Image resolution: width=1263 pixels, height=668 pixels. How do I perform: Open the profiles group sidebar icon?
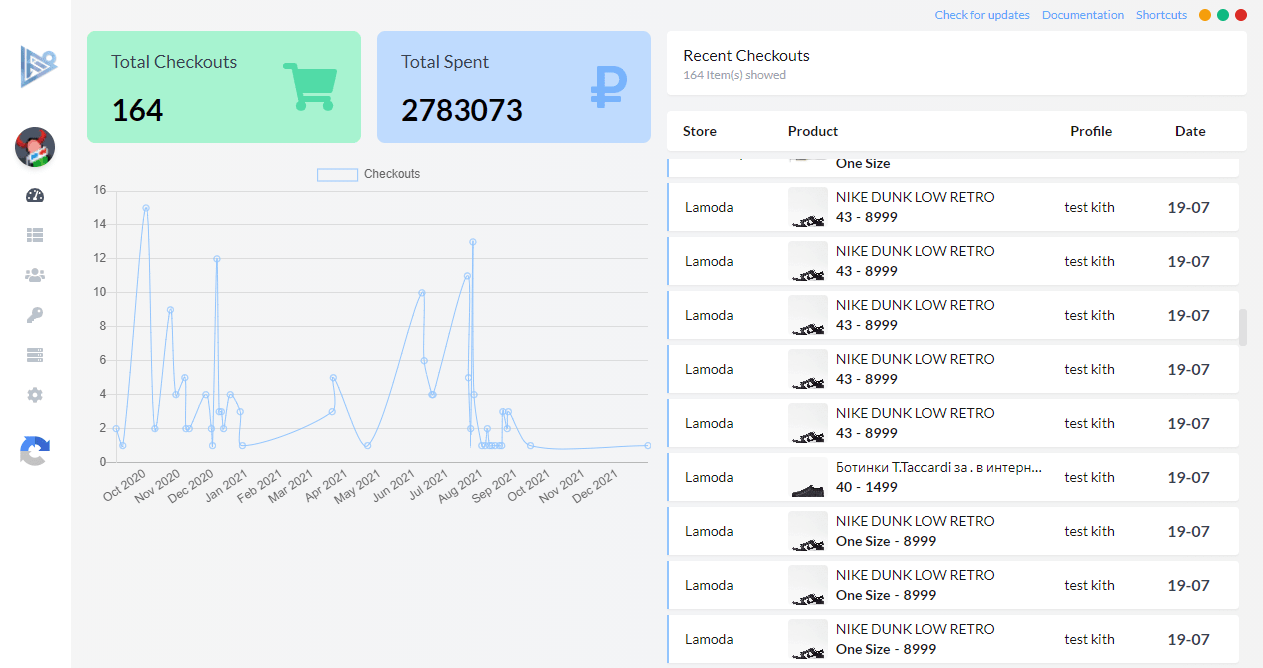[35, 275]
